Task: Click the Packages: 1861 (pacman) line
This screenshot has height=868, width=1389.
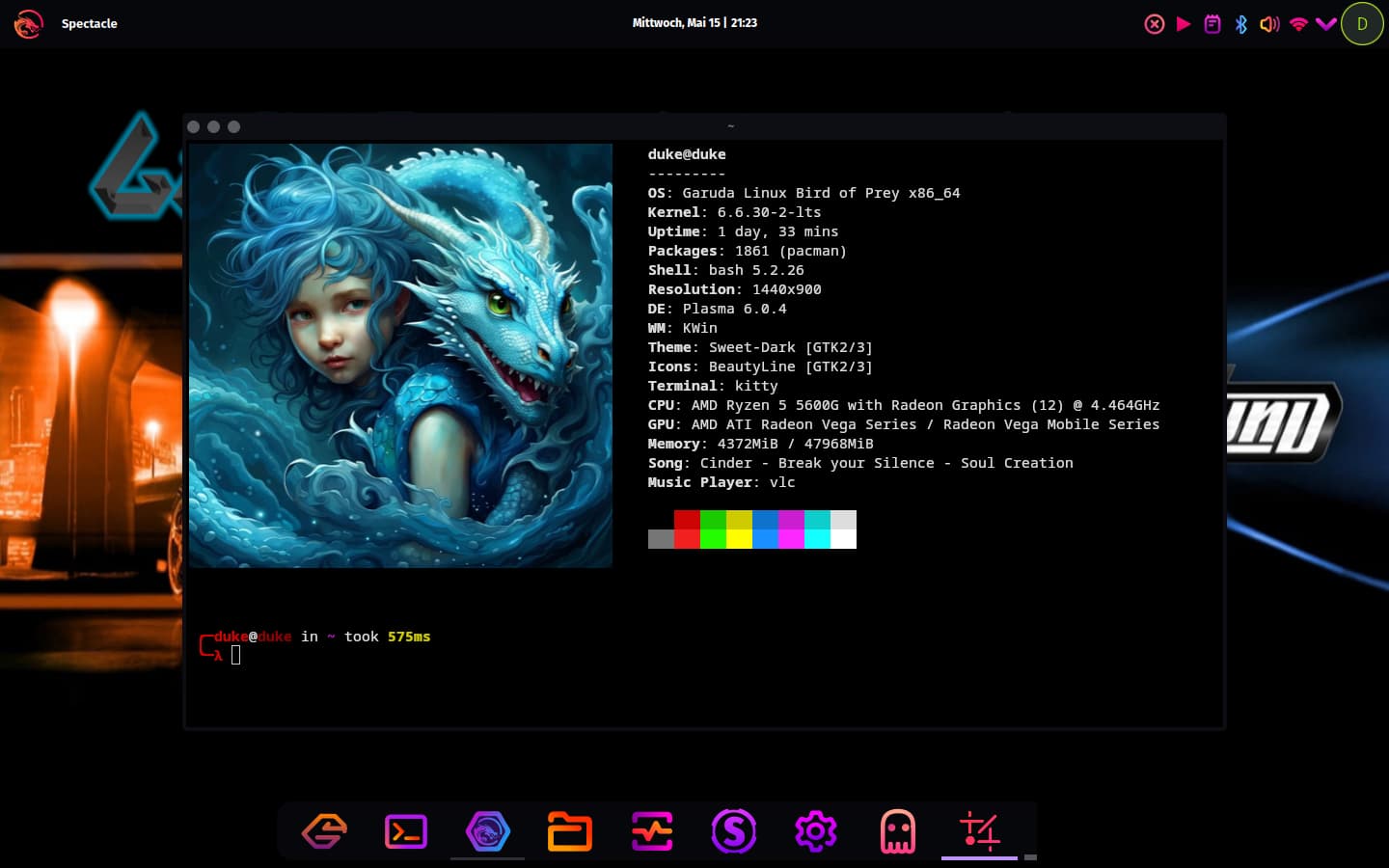Action: [x=748, y=251]
